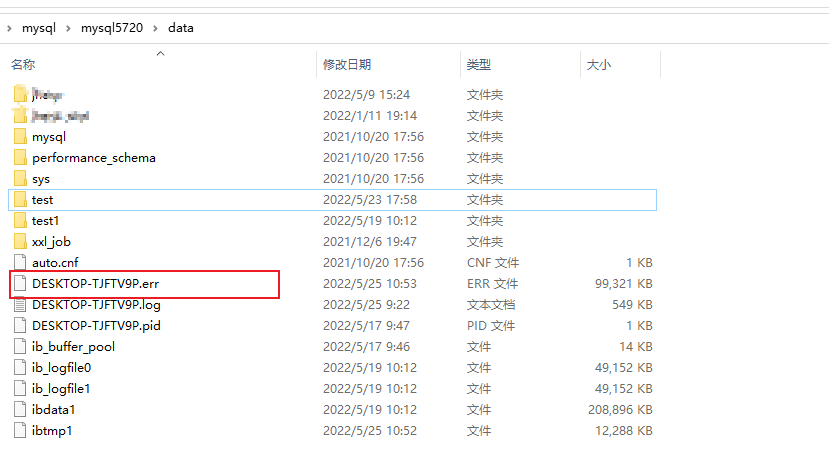This screenshot has width=829, height=453.
Task: Select the xxl_job folder icon
Action: [21, 242]
